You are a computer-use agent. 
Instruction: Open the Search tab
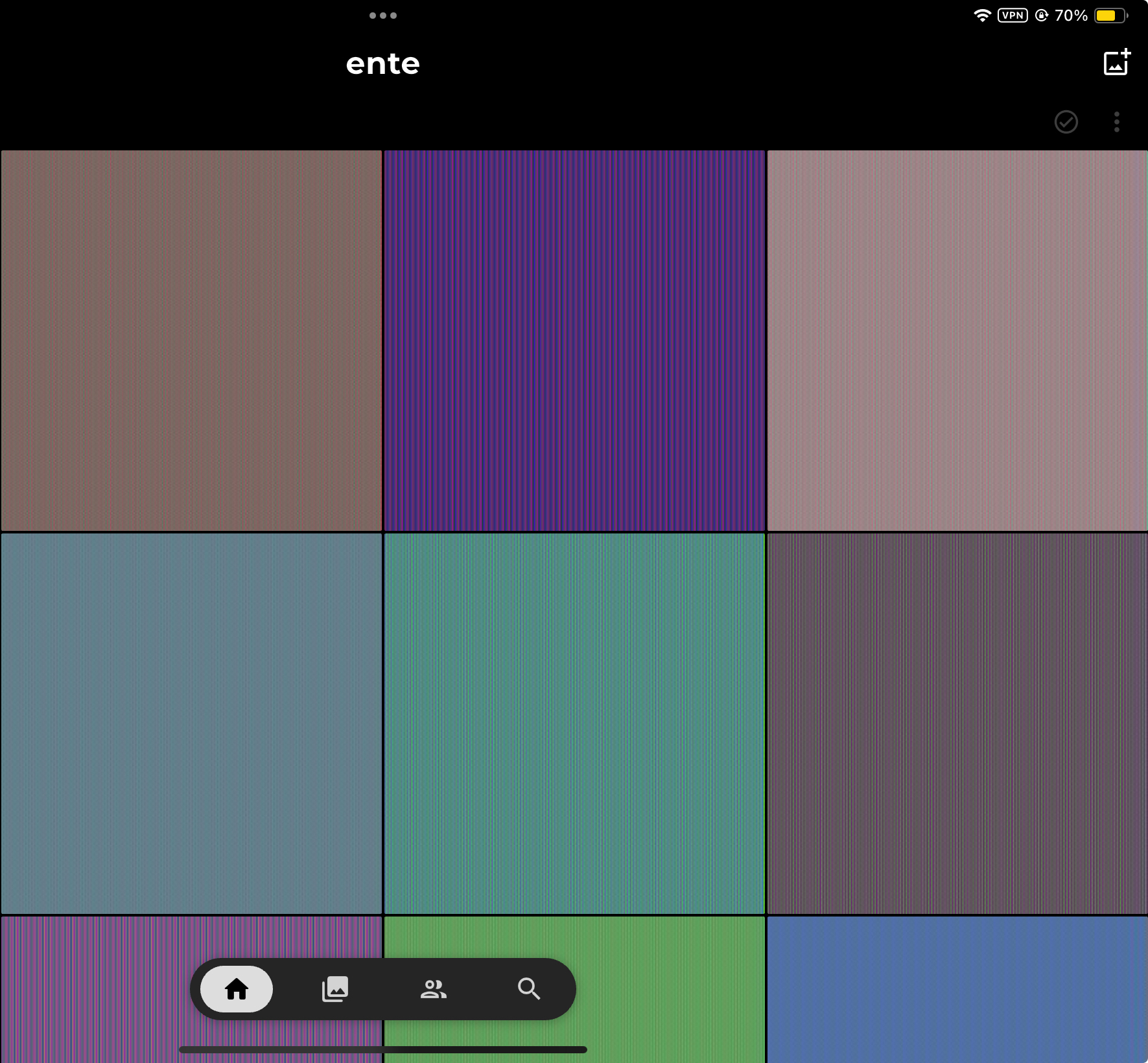point(529,989)
